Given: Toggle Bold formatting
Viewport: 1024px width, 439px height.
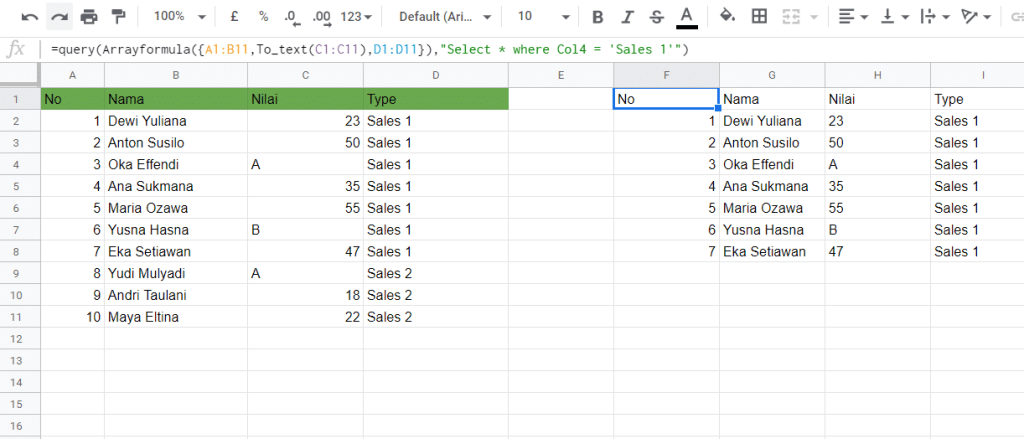Looking at the screenshot, I should tap(598, 18).
